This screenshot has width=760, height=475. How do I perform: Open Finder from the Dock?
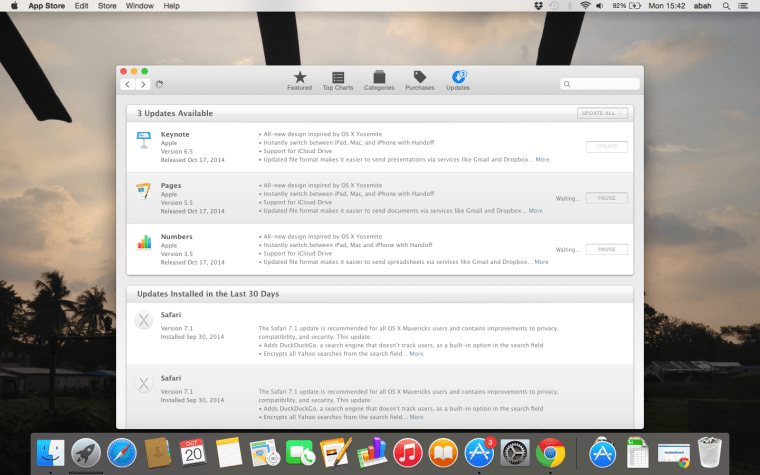[50, 453]
